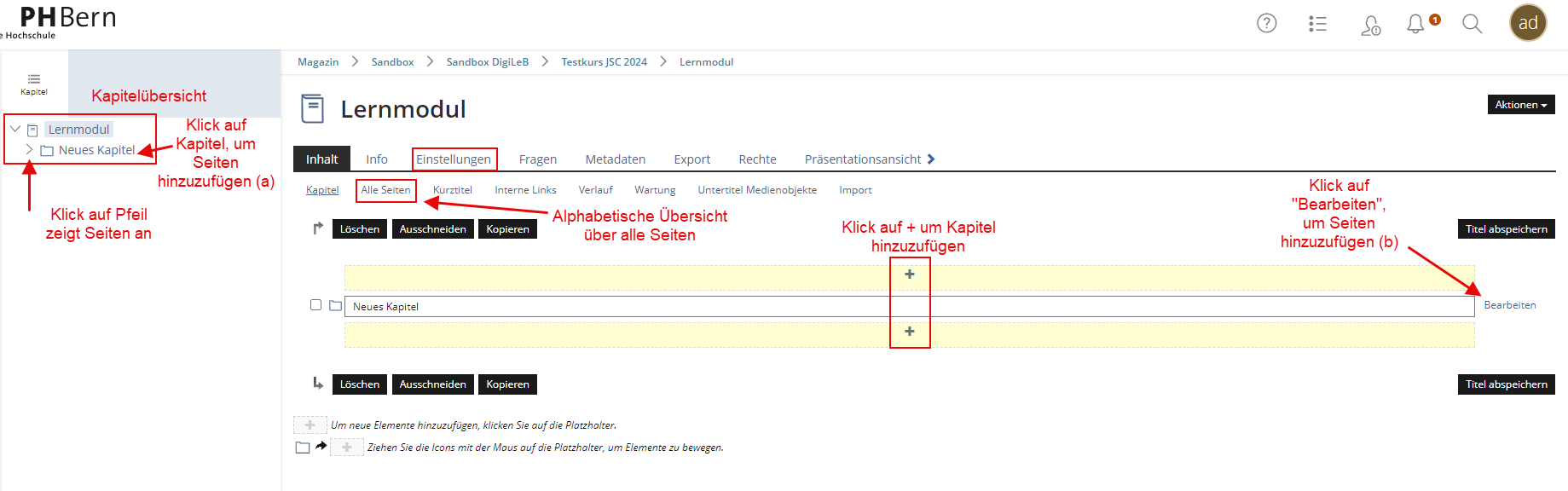Image resolution: width=1568 pixels, height=491 pixels.
Task: Go to Sandbox DigiLeB in breadcrumb
Action: (x=487, y=62)
